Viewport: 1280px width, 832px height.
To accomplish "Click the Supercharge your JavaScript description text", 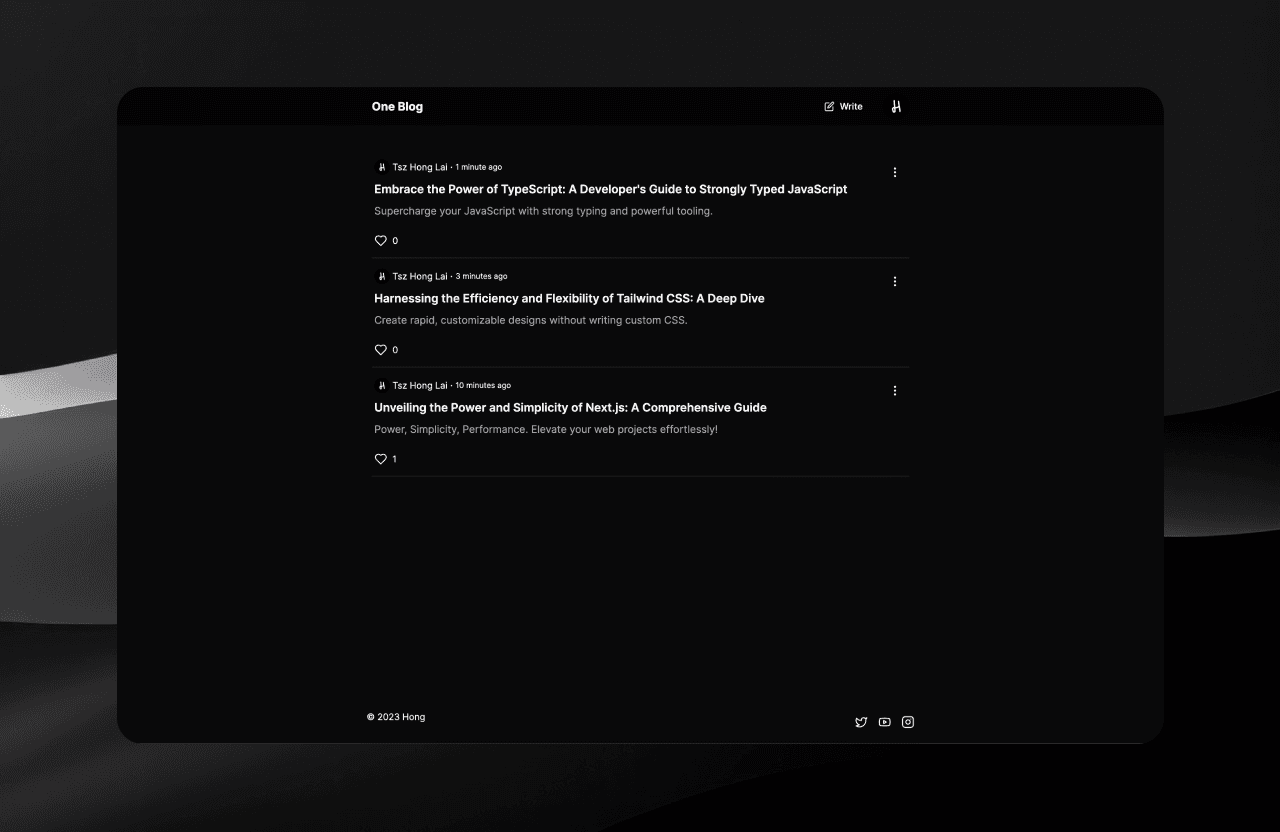I will (x=543, y=211).
